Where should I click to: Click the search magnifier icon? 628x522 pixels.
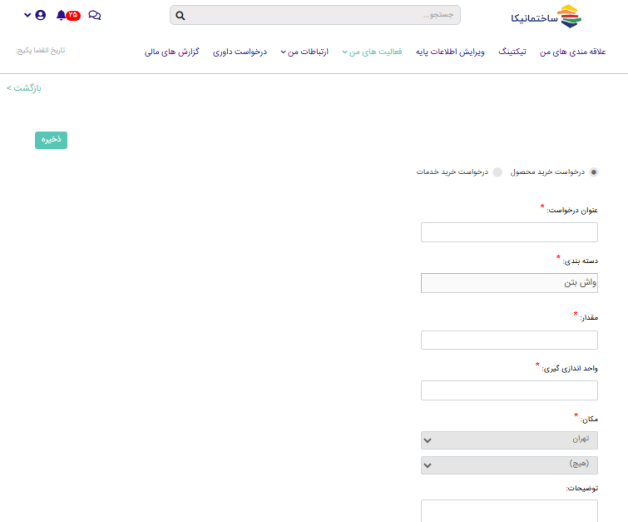(x=180, y=16)
